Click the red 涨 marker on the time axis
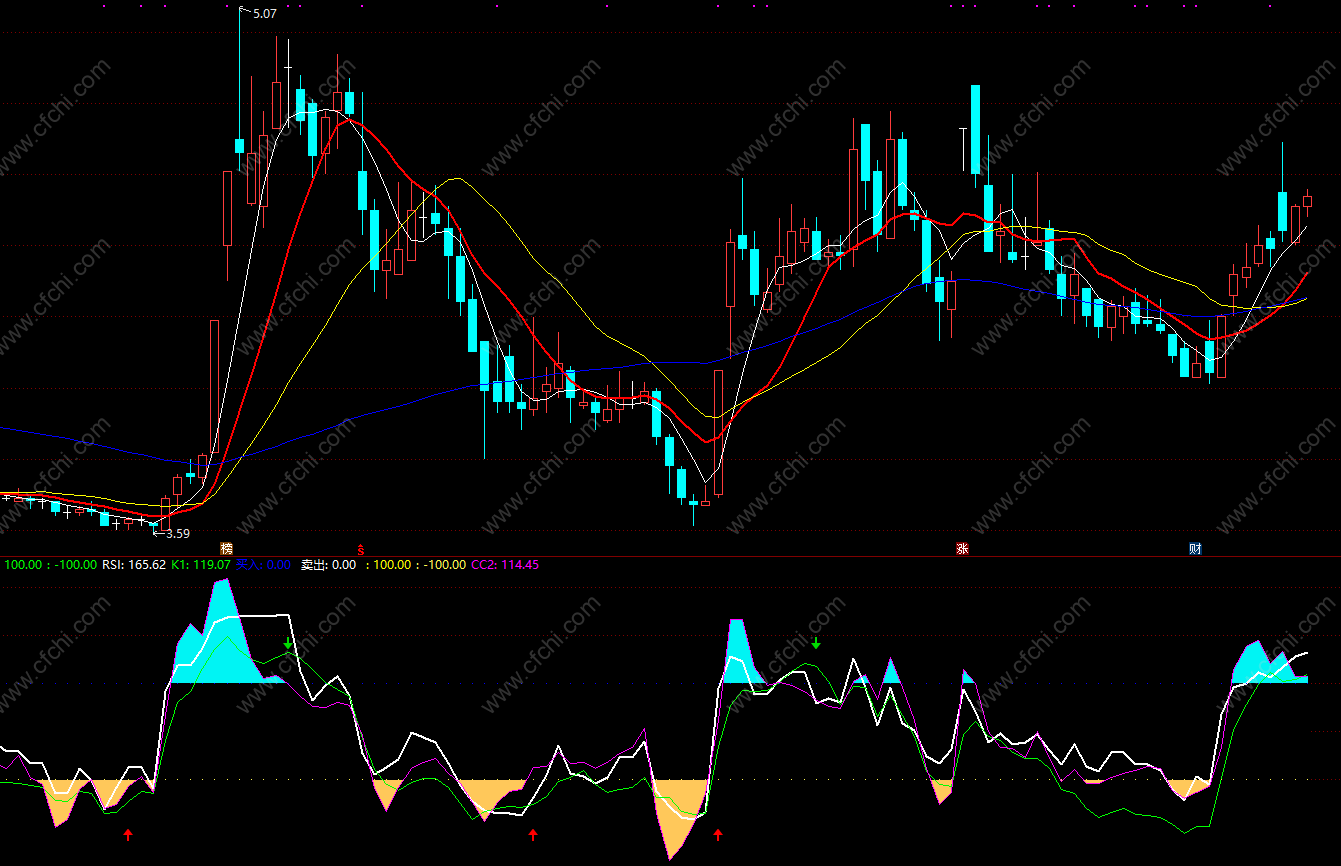The height and width of the screenshot is (866, 1341). (x=962, y=549)
